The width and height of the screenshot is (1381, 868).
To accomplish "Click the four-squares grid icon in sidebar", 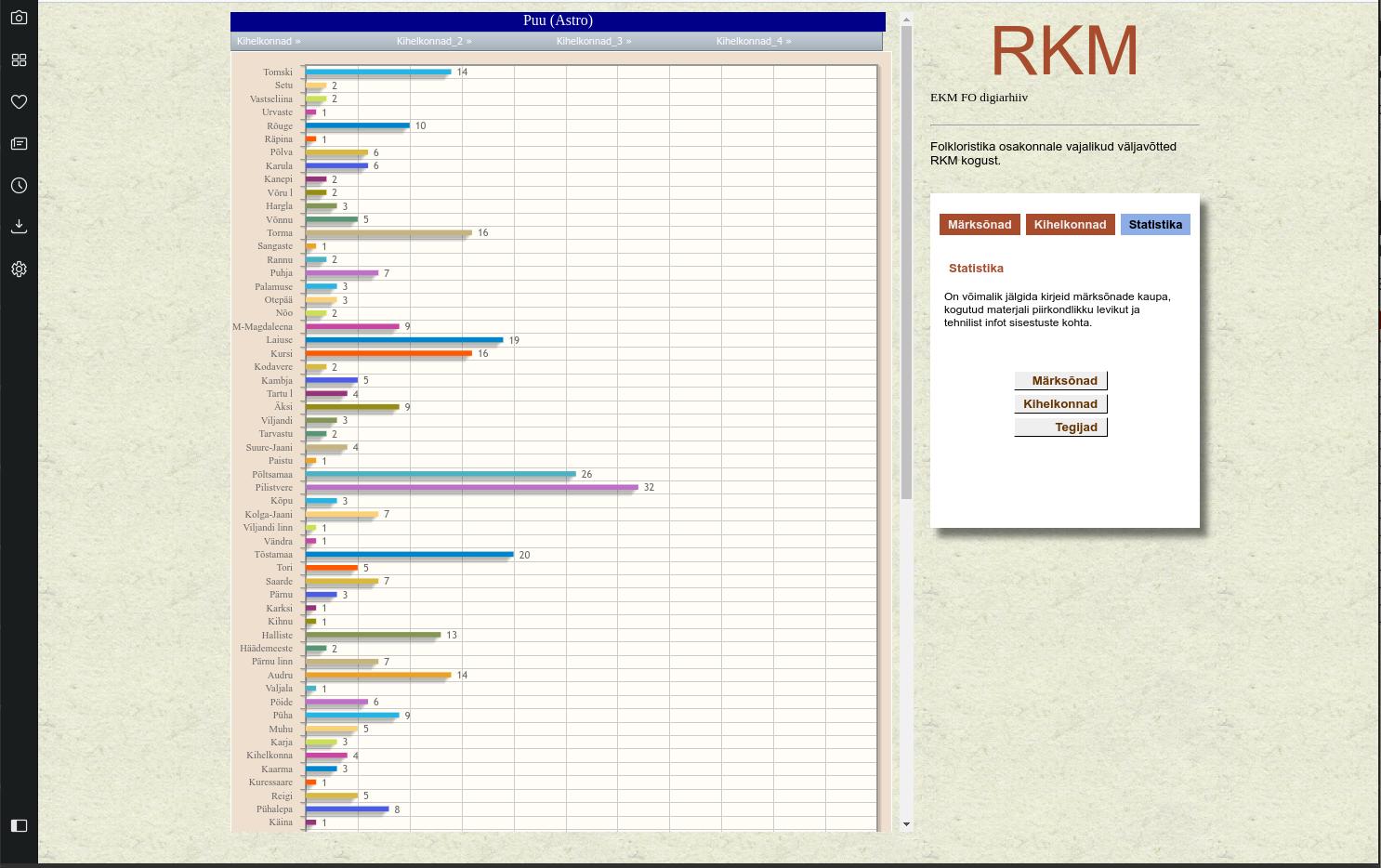I will pos(19,60).
